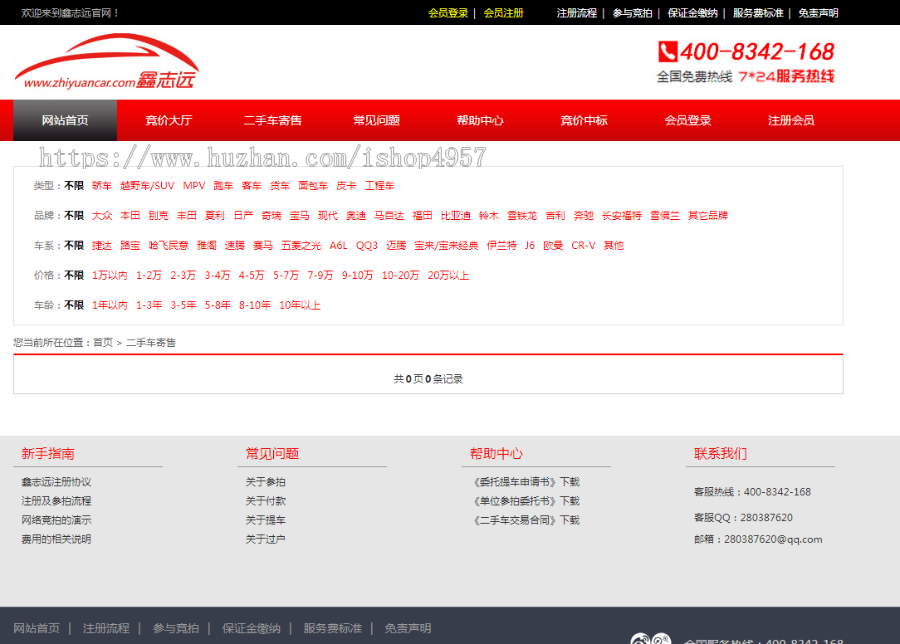Click footer 免责声明 link in the dark bar
The height and width of the screenshot is (644, 900).
(408, 629)
